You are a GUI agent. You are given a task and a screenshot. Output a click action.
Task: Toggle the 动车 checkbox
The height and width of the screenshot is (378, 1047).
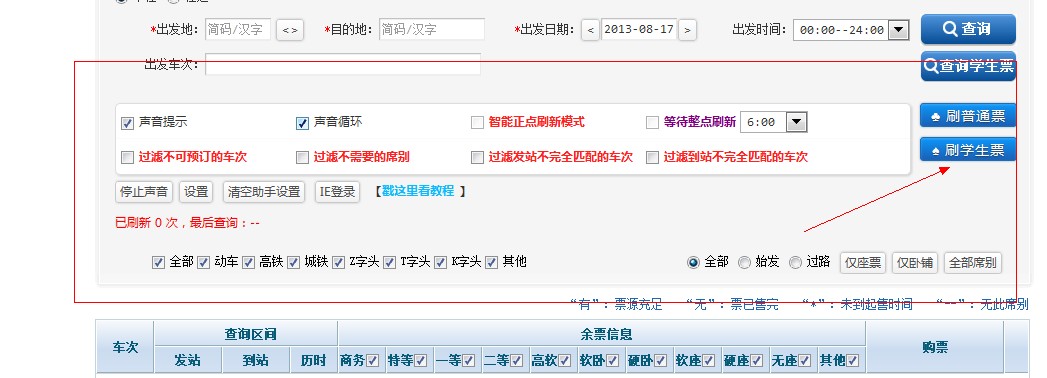(x=204, y=262)
